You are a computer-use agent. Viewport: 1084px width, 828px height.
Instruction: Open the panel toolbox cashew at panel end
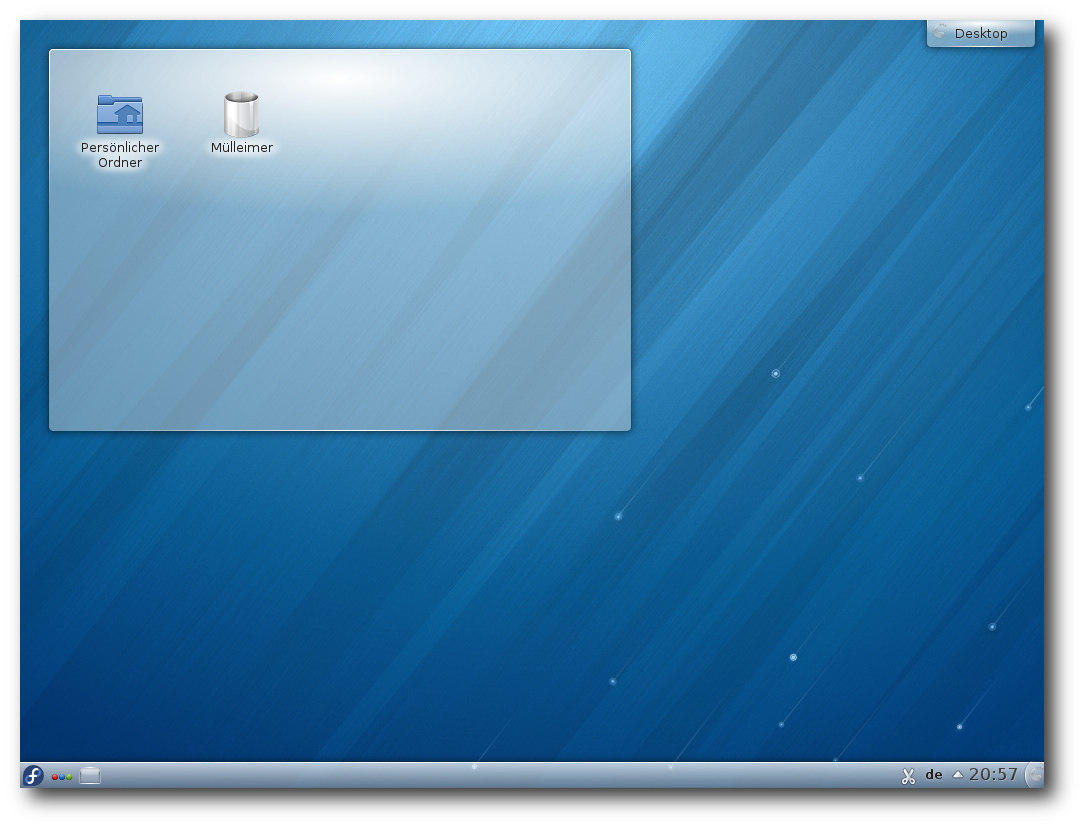pos(1035,775)
